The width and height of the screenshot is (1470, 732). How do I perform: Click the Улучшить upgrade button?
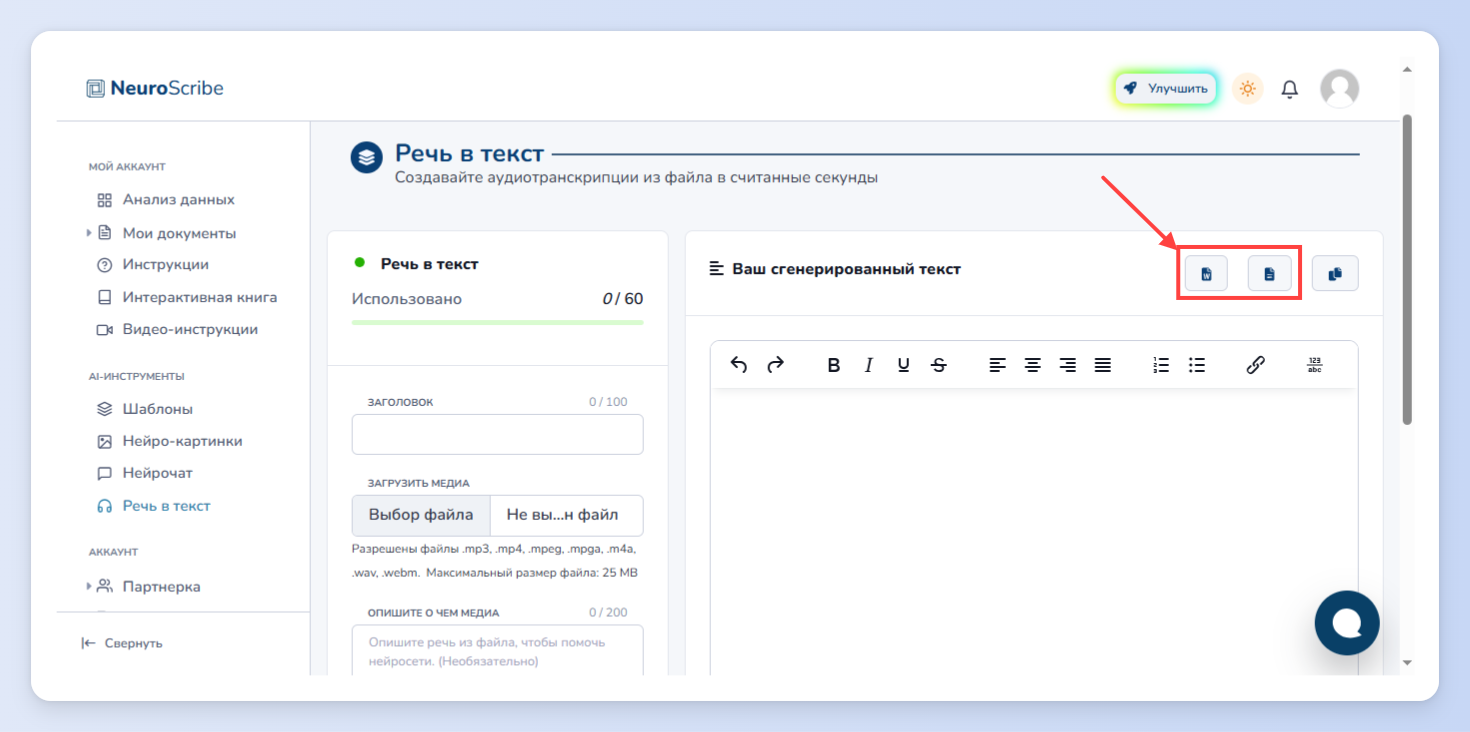[x=1166, y=88]
